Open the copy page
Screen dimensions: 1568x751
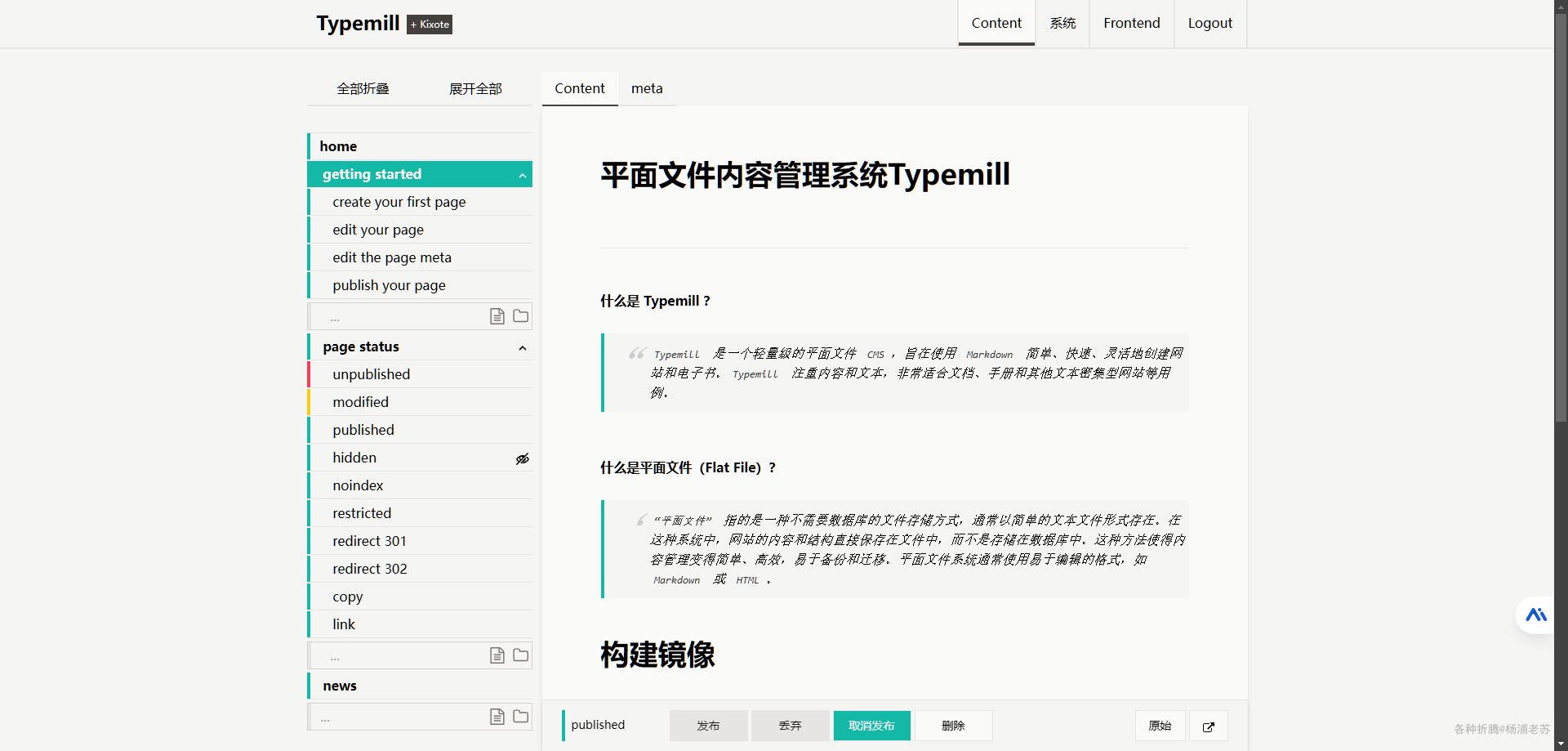[420, 597]
